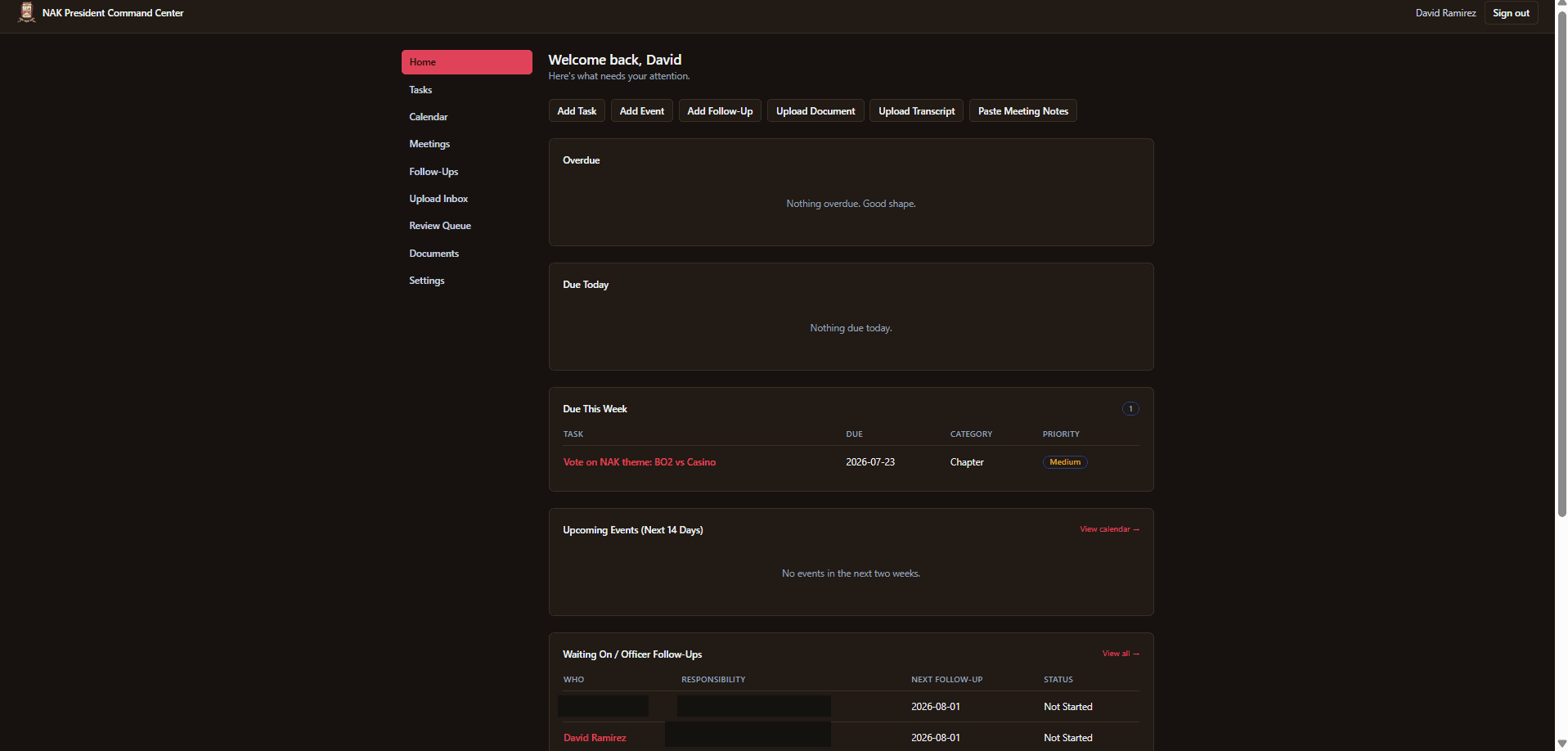The height and width of the screenshot is (751, 1568).
Task: Click No events in the next two weeks text
Action: [x=851, y=573]
